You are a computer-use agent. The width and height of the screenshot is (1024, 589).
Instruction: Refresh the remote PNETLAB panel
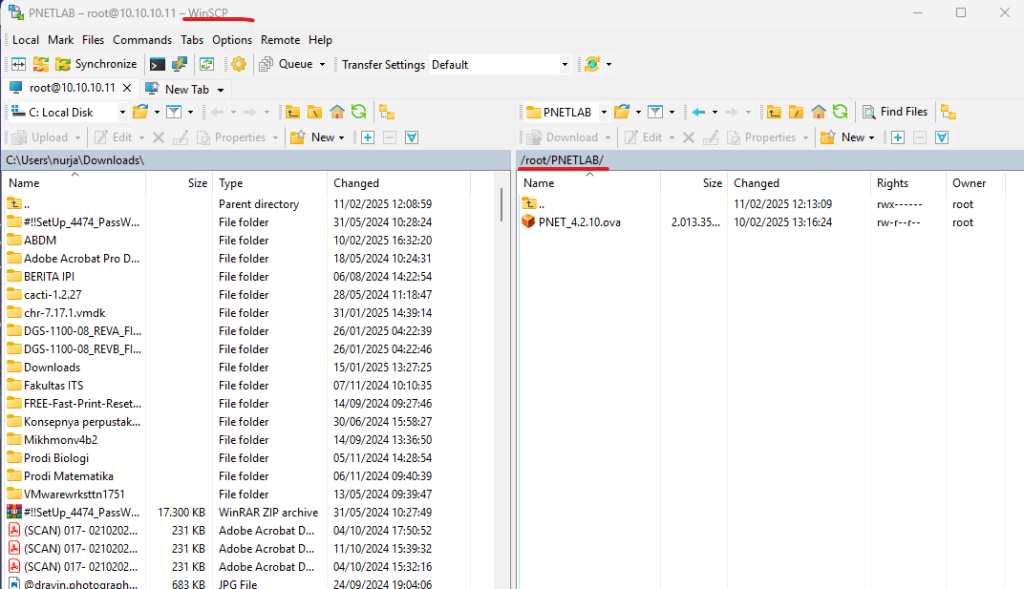pyautogui.click(x=840, y=112)
